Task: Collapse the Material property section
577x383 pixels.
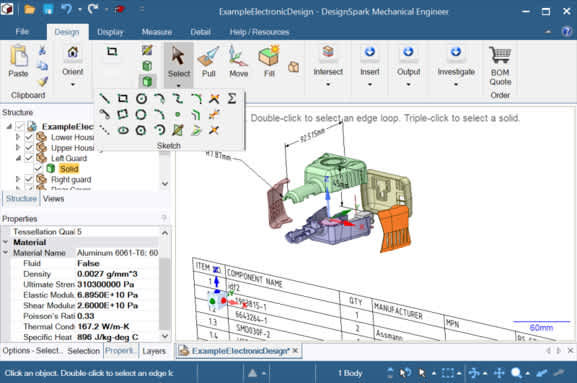Action: click(6, 242)
